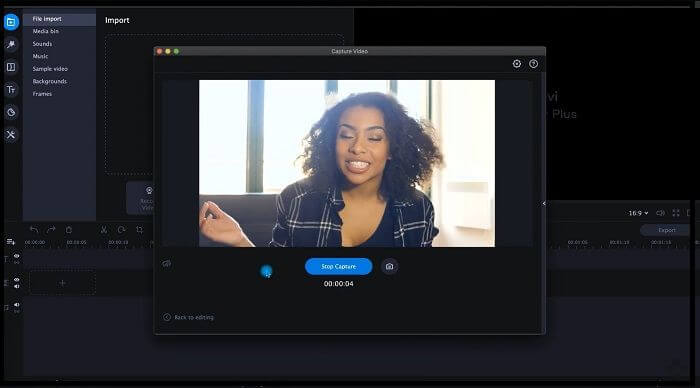
Task: Open the Titles text tab
Action: (x=11, y=89)
